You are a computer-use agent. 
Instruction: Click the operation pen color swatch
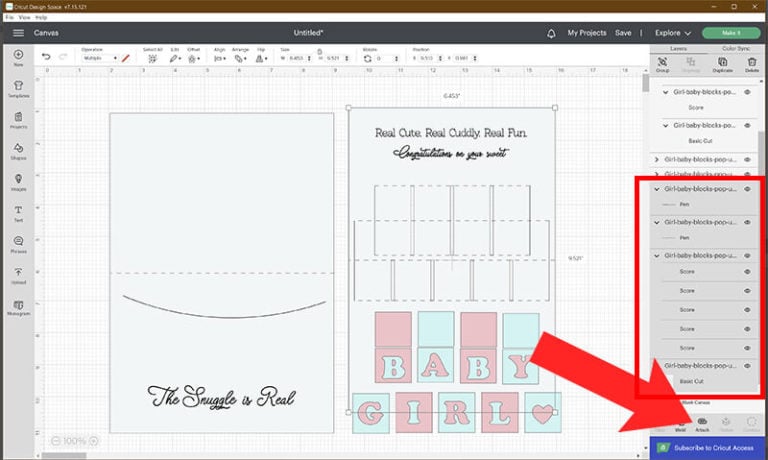pos(125,58)
